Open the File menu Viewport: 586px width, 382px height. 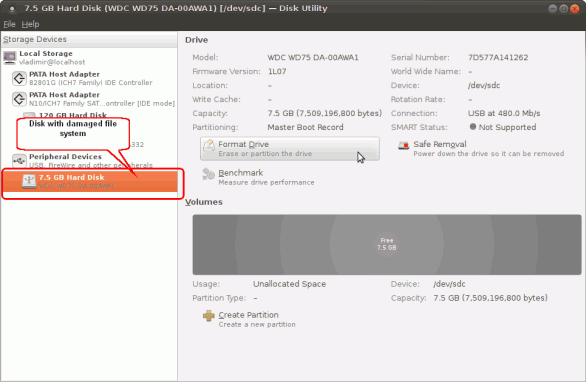coord(9,24)
